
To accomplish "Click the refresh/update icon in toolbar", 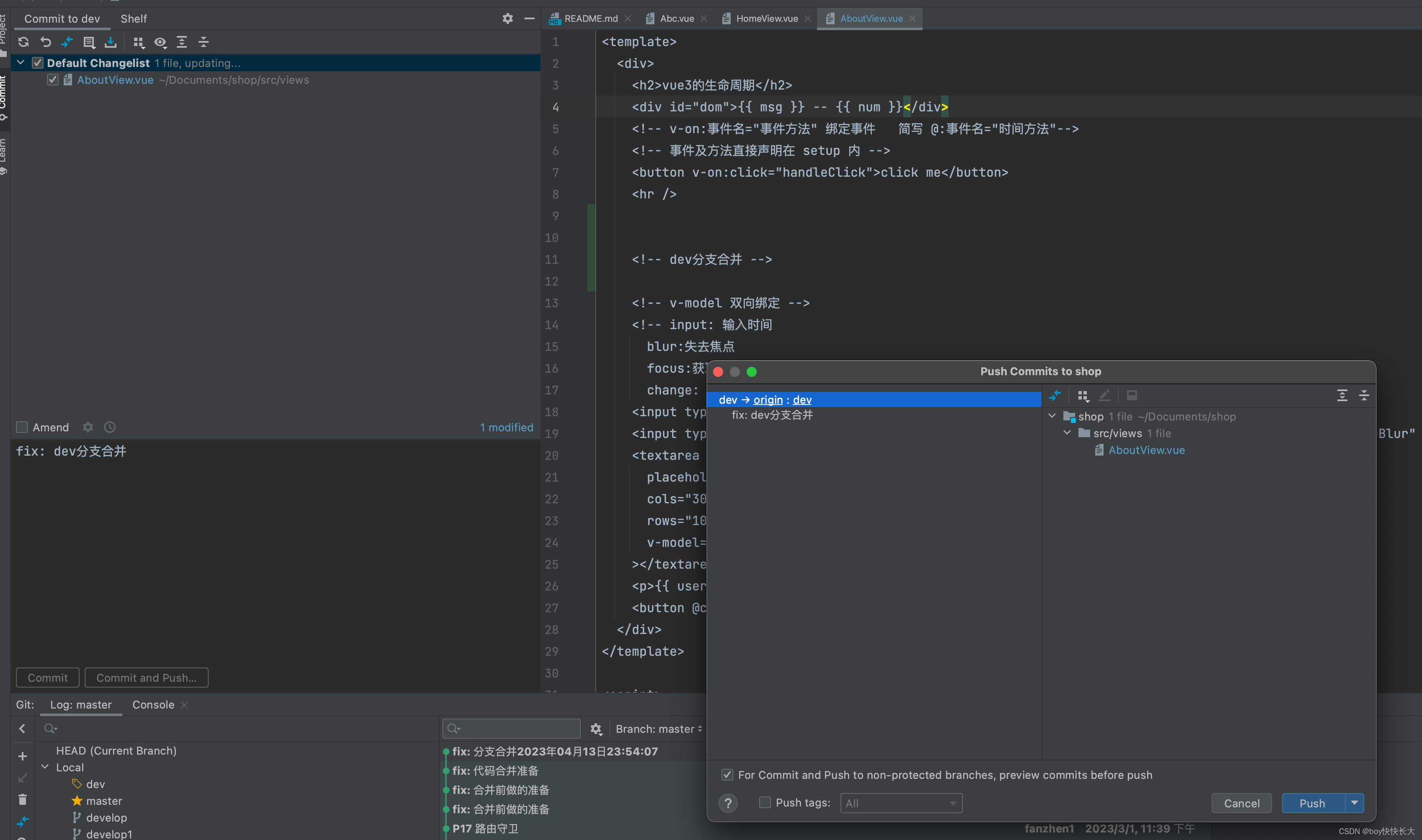I will (23, 41).
